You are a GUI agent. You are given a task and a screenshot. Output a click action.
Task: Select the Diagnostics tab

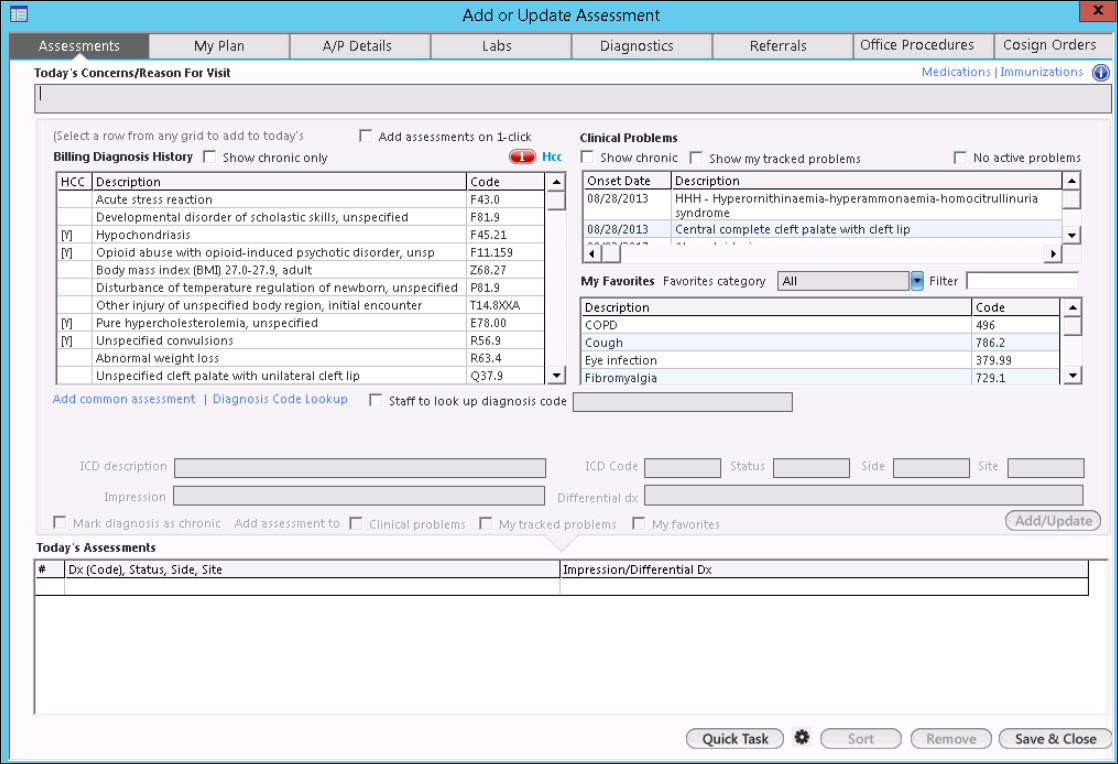pyautogui.click(x=637, y=46)
